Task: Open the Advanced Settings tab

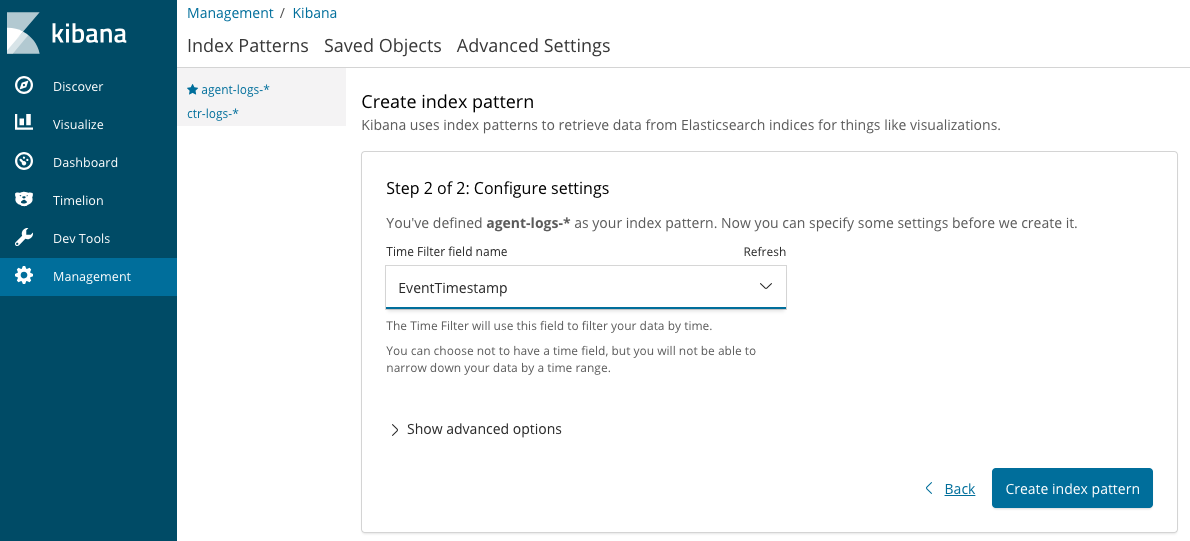Action: (533, 46)
